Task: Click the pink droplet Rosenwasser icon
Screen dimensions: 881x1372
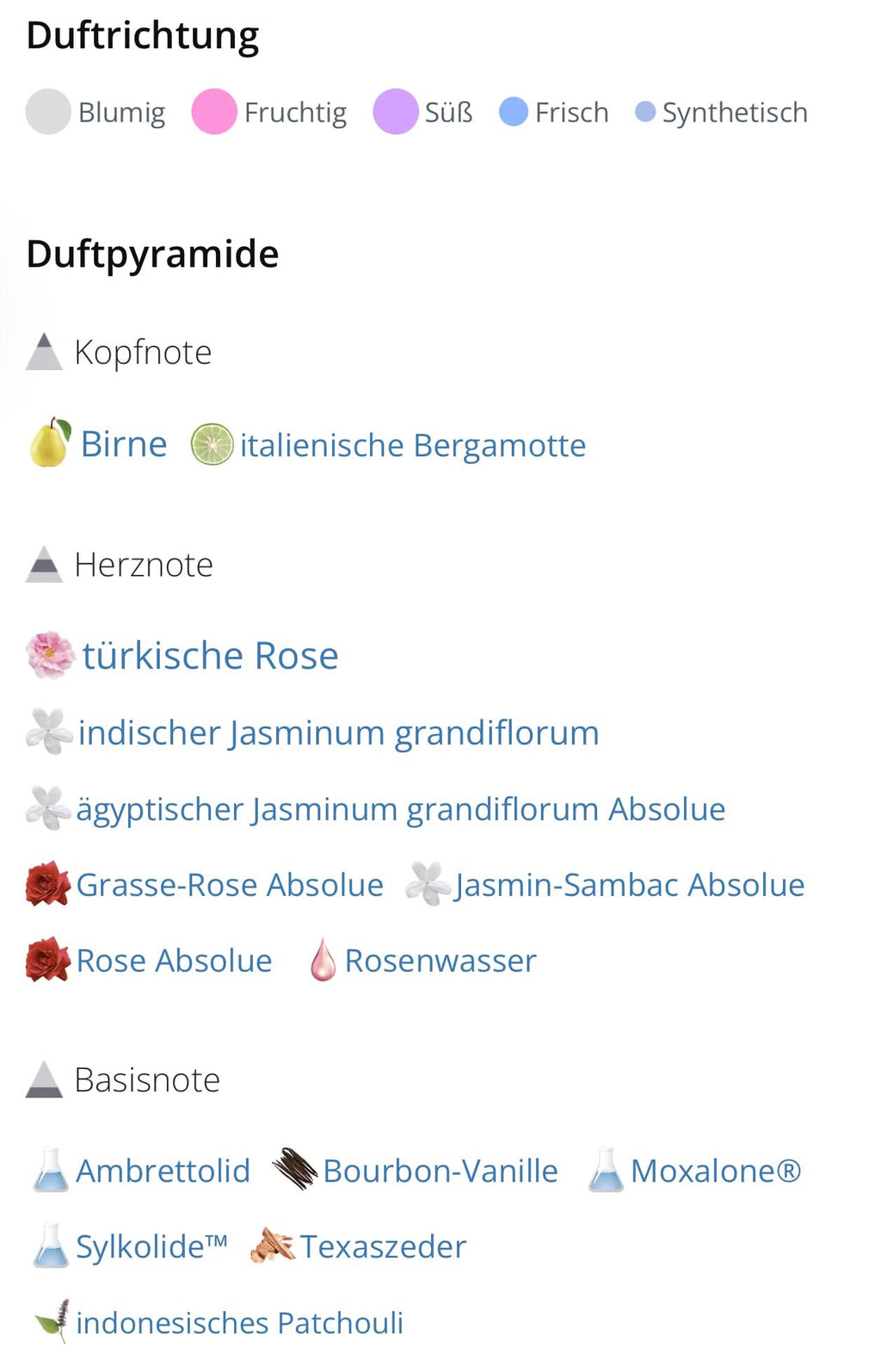Action: pyautogui.click(x=323, y=961)
